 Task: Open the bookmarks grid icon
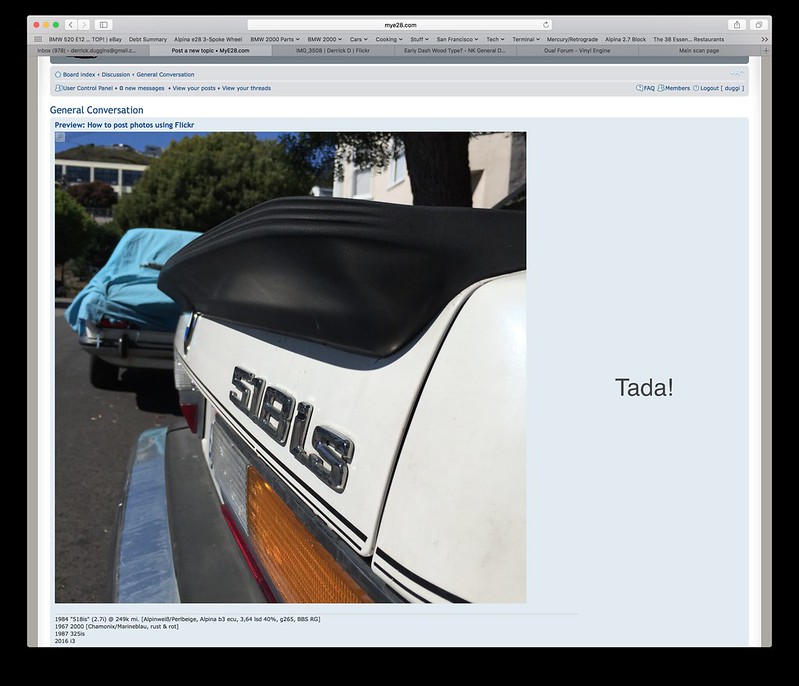pos(38,39)
